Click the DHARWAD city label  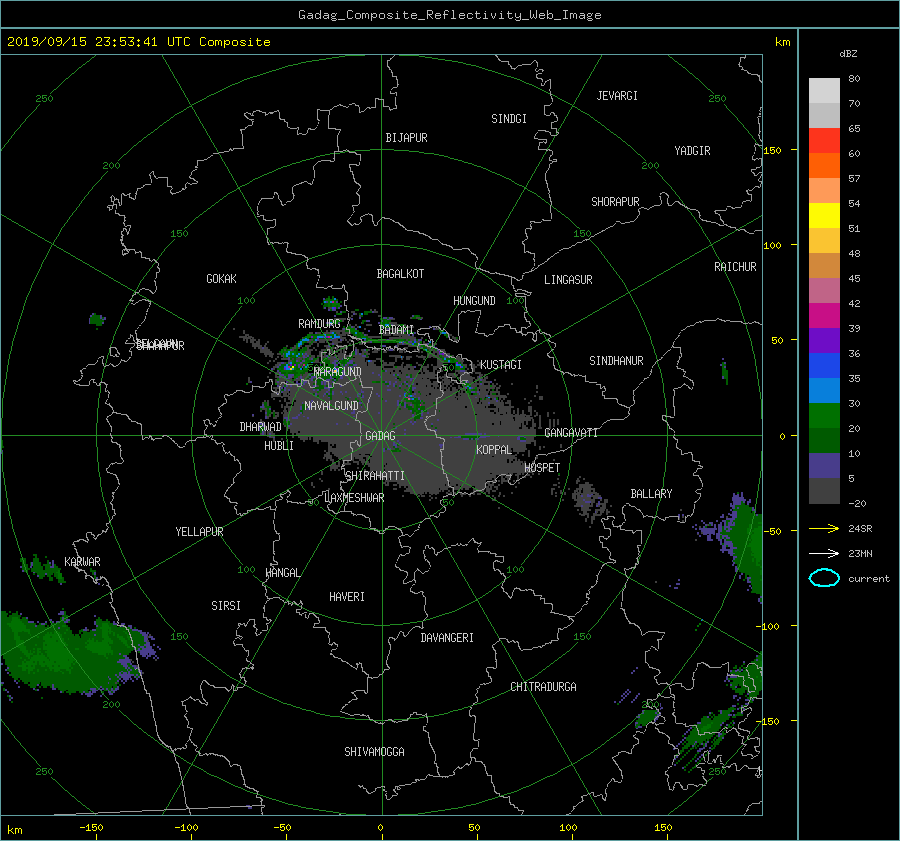261,427
